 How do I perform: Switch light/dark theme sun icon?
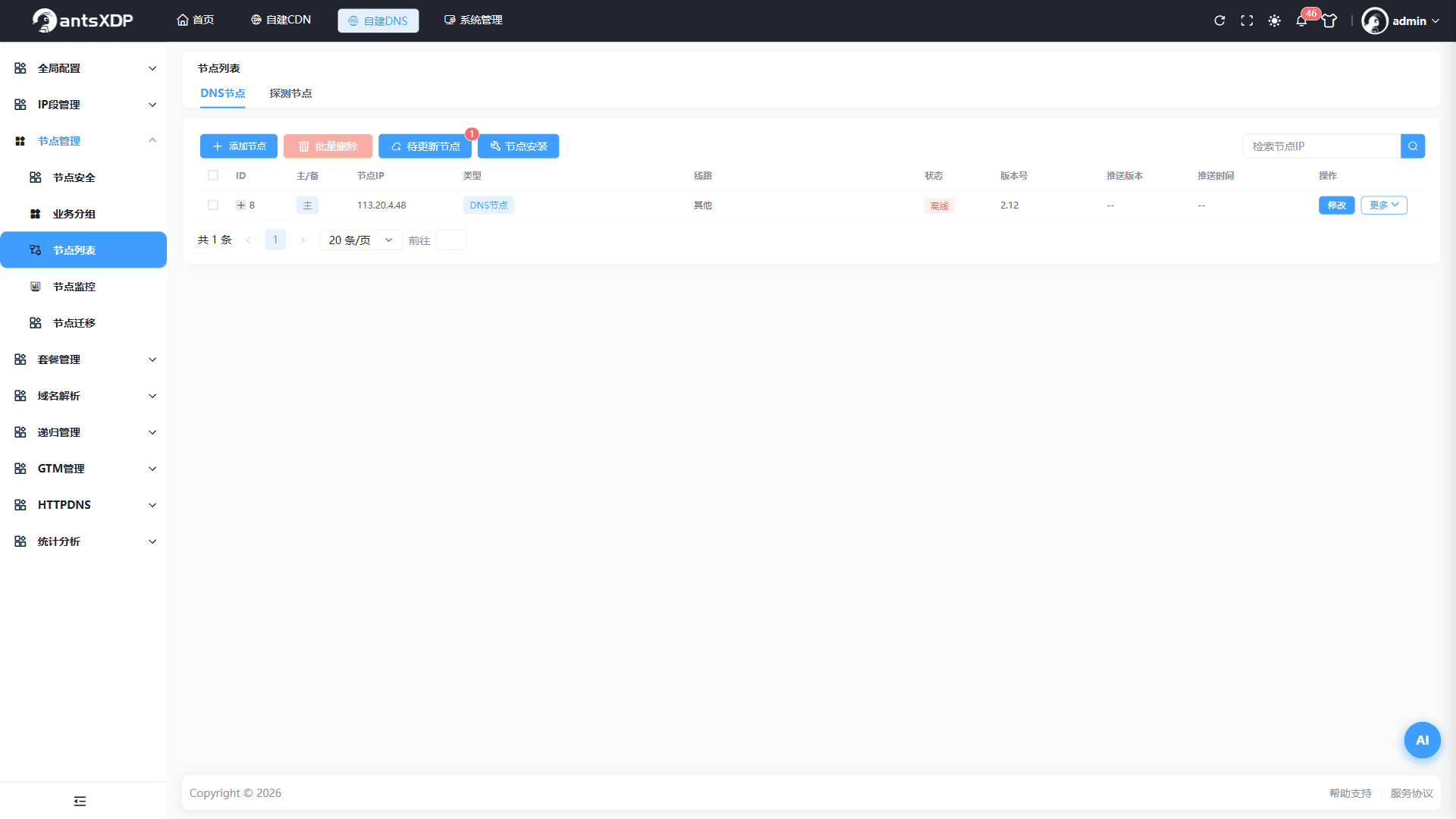pyautogui.click(x=1274, y=20)
